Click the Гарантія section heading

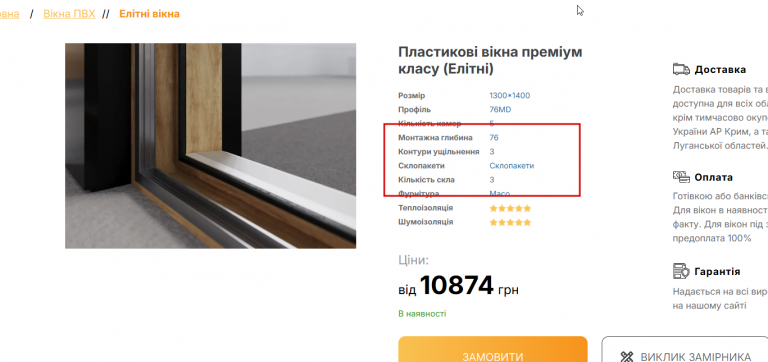(x=718, y=271)
